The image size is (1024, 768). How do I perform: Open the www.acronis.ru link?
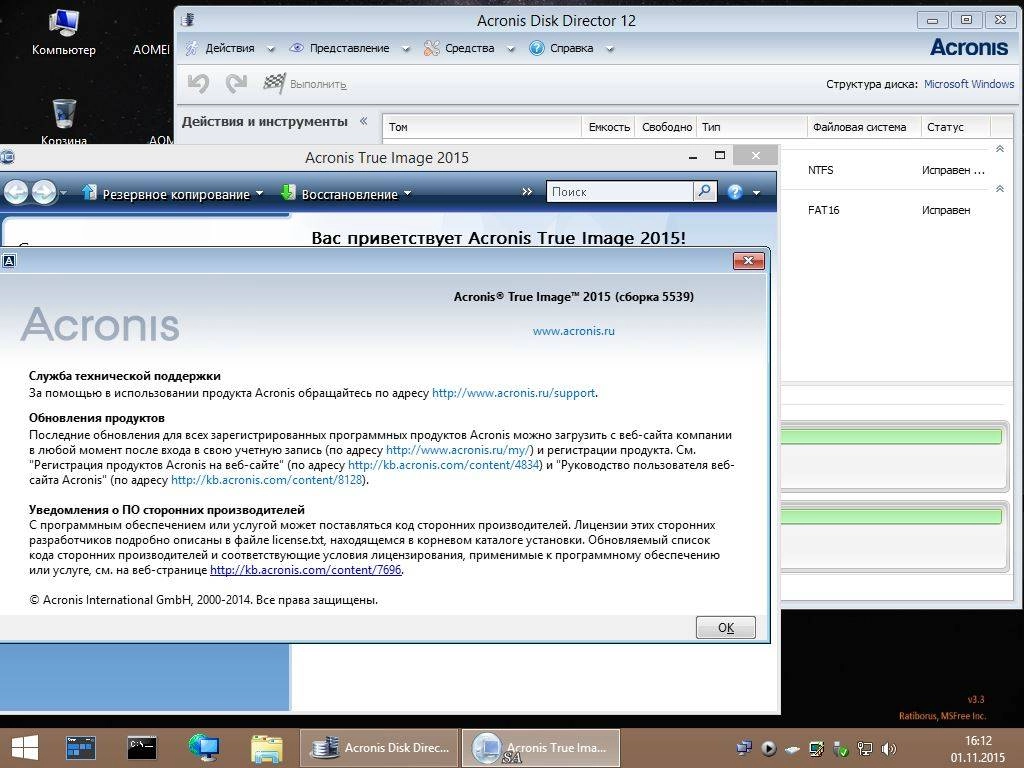pyautogui.click(x=573, y=331)
